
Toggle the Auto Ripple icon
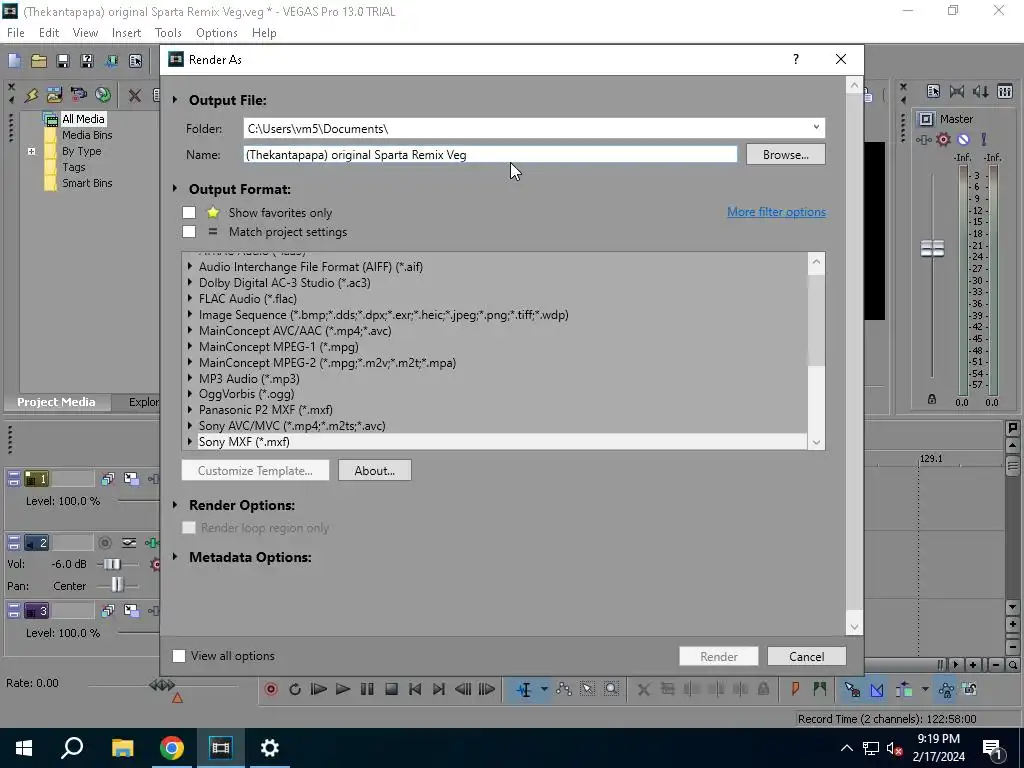pyautogui.click(x=904, y=689)
